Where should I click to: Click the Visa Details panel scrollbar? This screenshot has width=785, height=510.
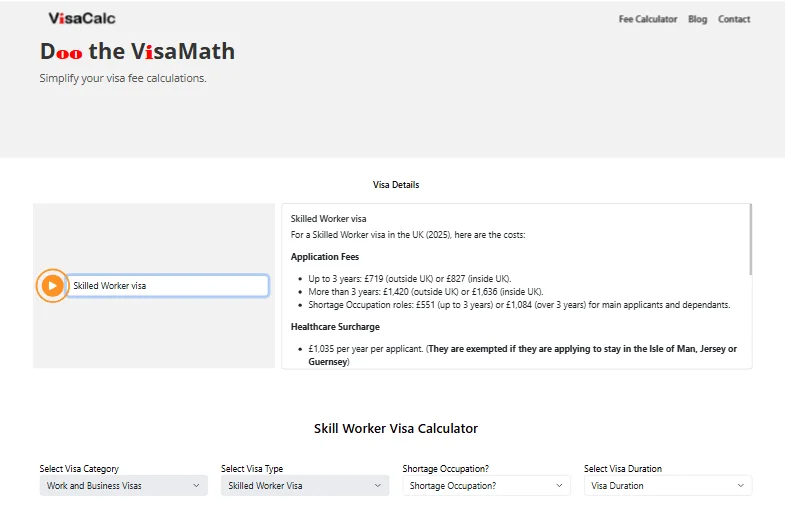point(750,240)
